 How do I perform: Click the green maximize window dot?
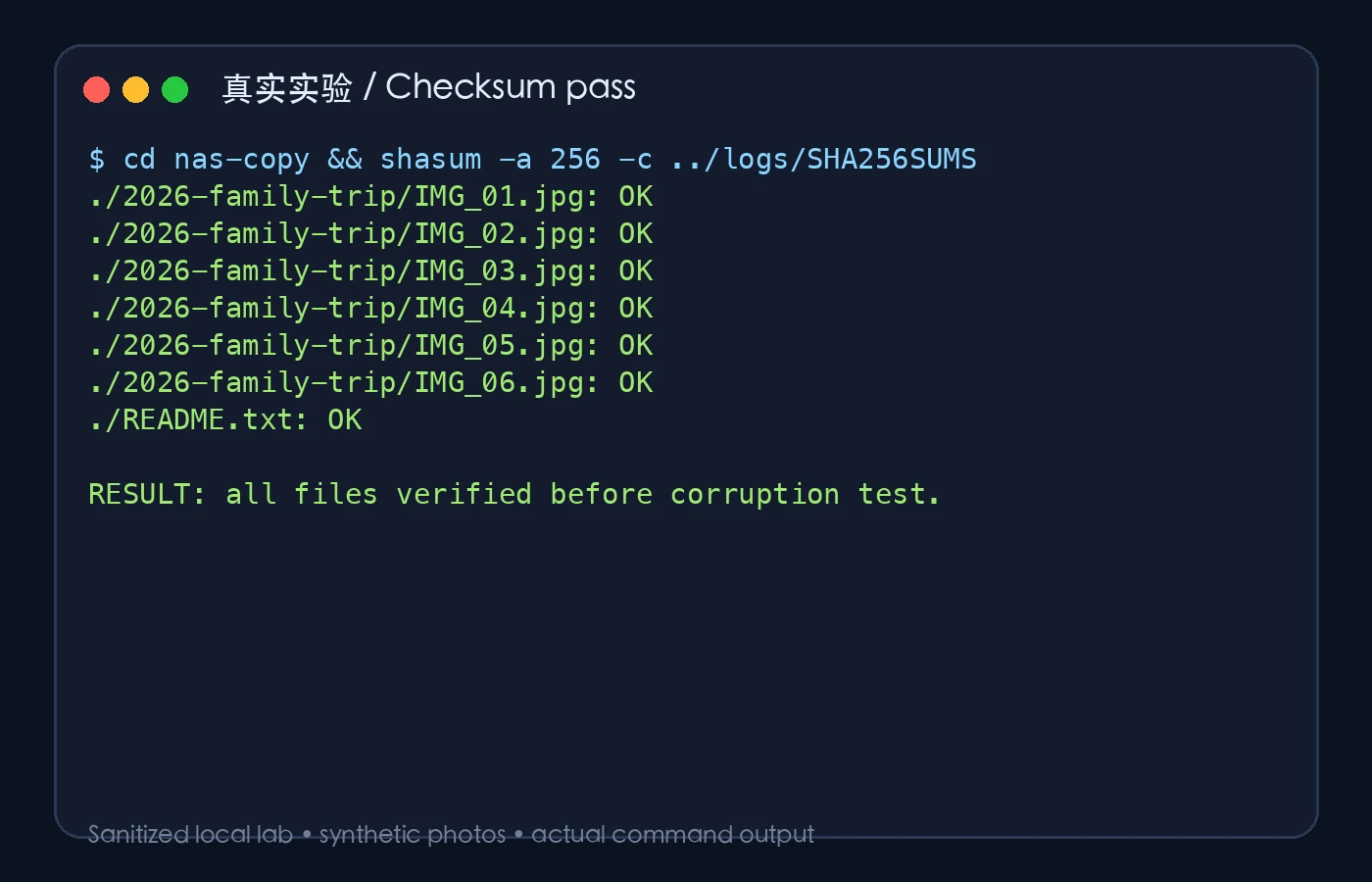pyautogui.click(x=174, y=90)
